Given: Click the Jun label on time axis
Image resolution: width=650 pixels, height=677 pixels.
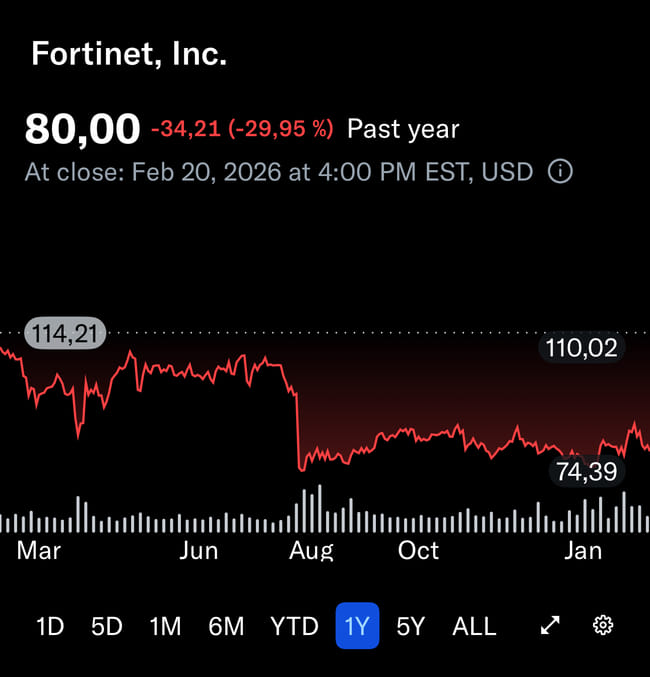Looking at the screenshot, I should tap(198, 551).
